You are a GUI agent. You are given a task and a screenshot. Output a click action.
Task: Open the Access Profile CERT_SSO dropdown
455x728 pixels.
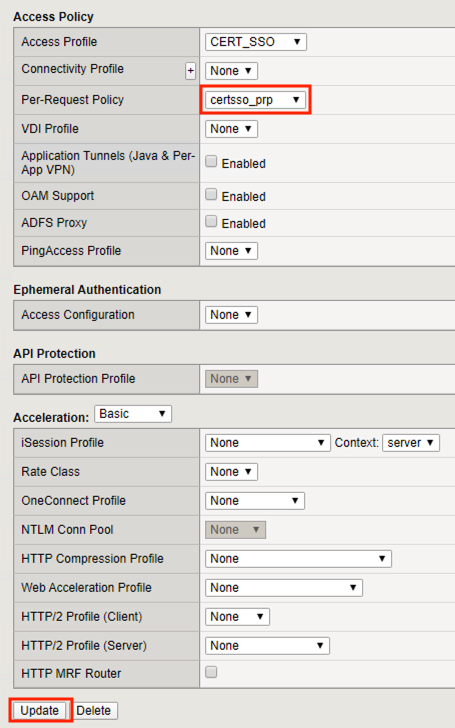255,42
